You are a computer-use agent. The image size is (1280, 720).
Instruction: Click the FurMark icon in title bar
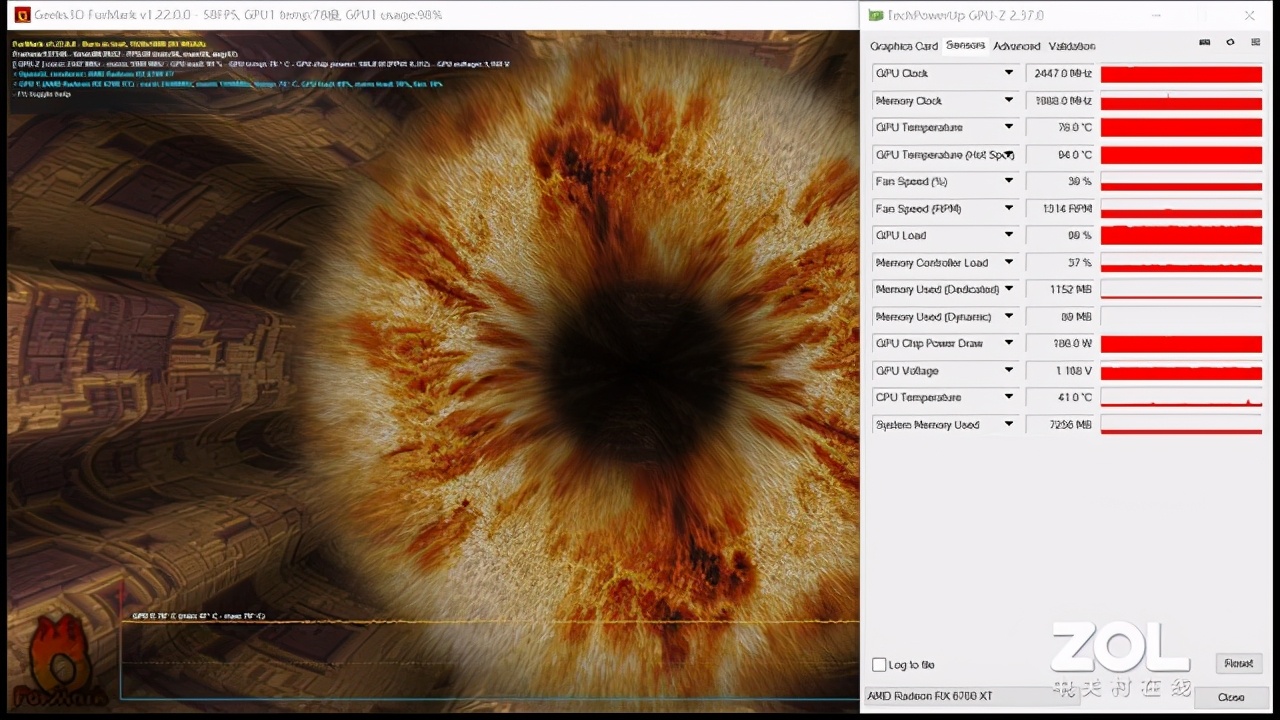pyautogui.click(x=22, y=15)
